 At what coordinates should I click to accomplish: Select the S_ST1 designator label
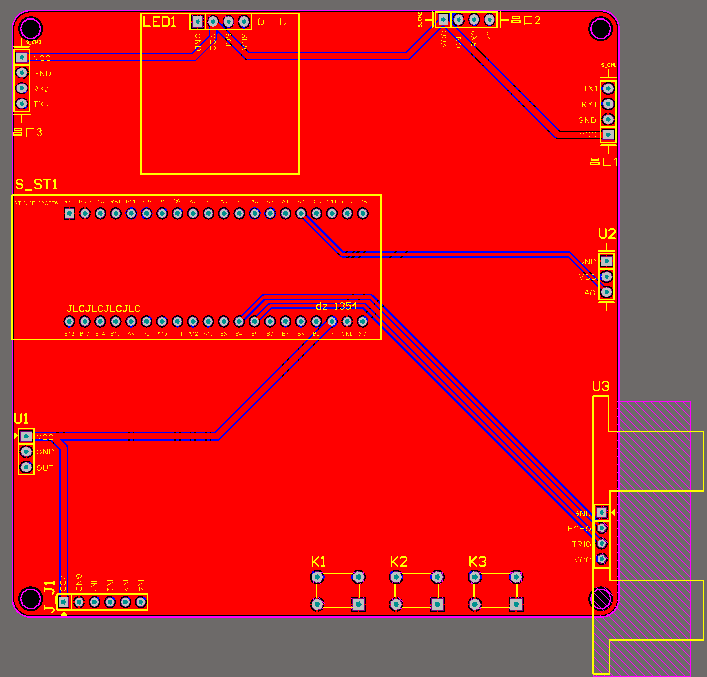click(37, 184)
